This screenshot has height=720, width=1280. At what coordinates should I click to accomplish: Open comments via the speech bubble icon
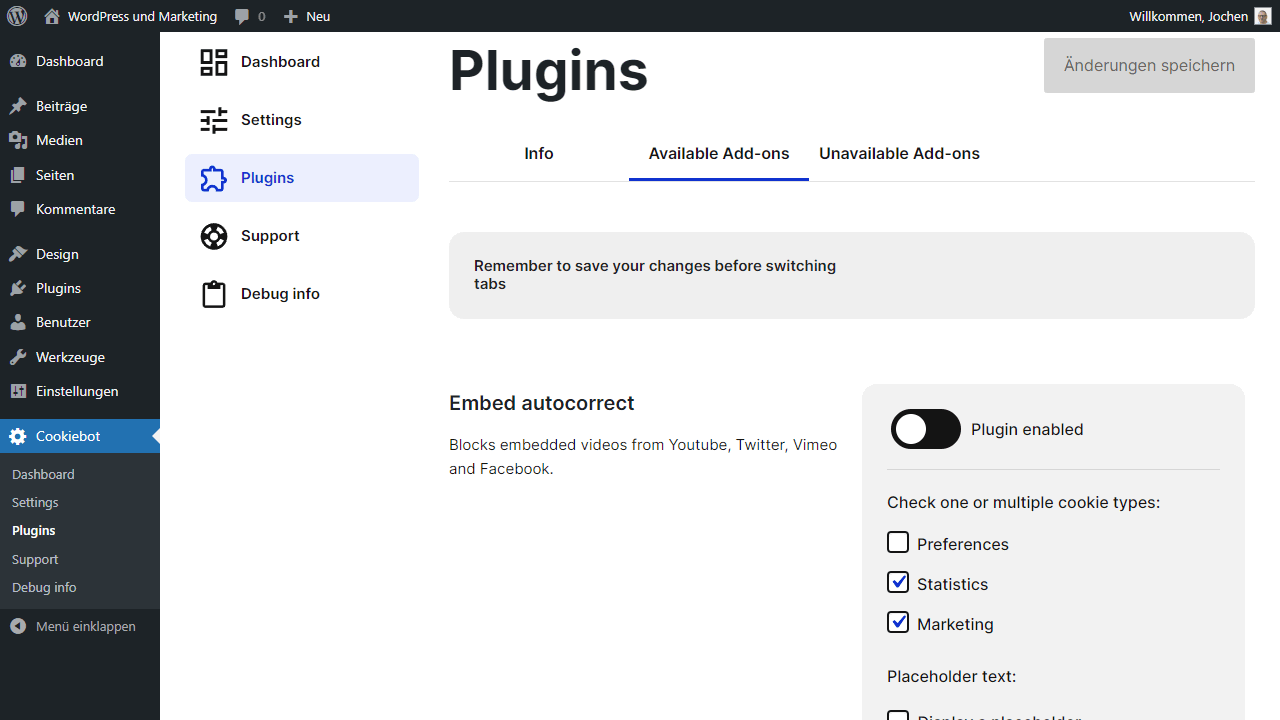click(x=241, y=16)
